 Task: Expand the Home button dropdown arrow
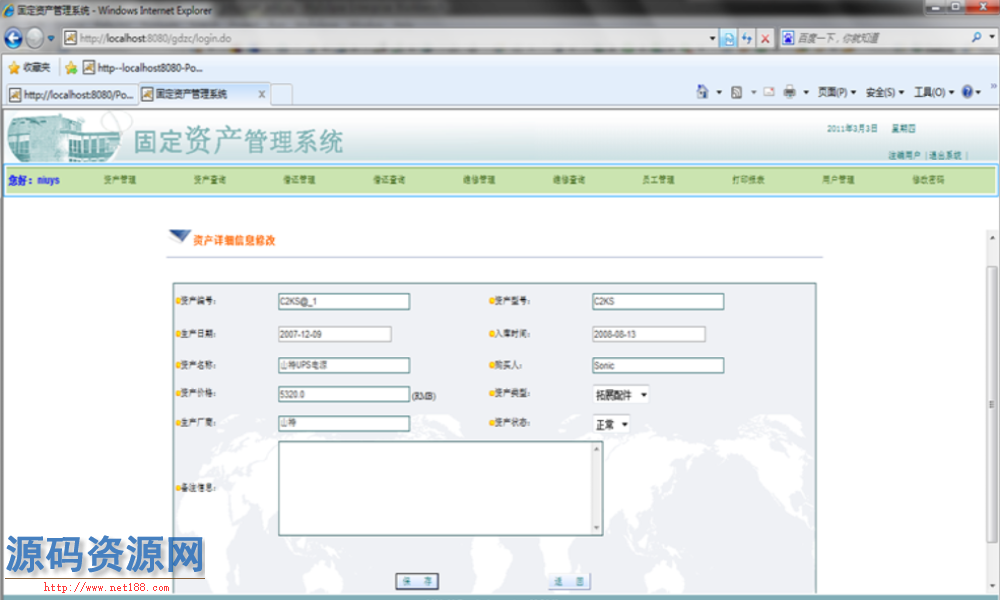click(719, 92)
